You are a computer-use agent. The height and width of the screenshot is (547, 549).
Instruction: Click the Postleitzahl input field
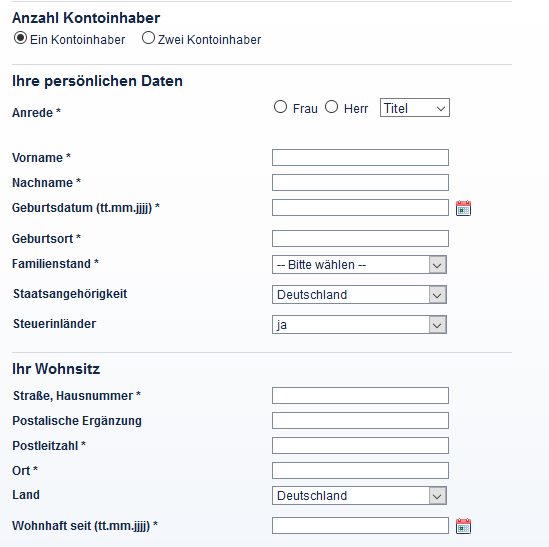pyautogui.click(x=360, y=445)
